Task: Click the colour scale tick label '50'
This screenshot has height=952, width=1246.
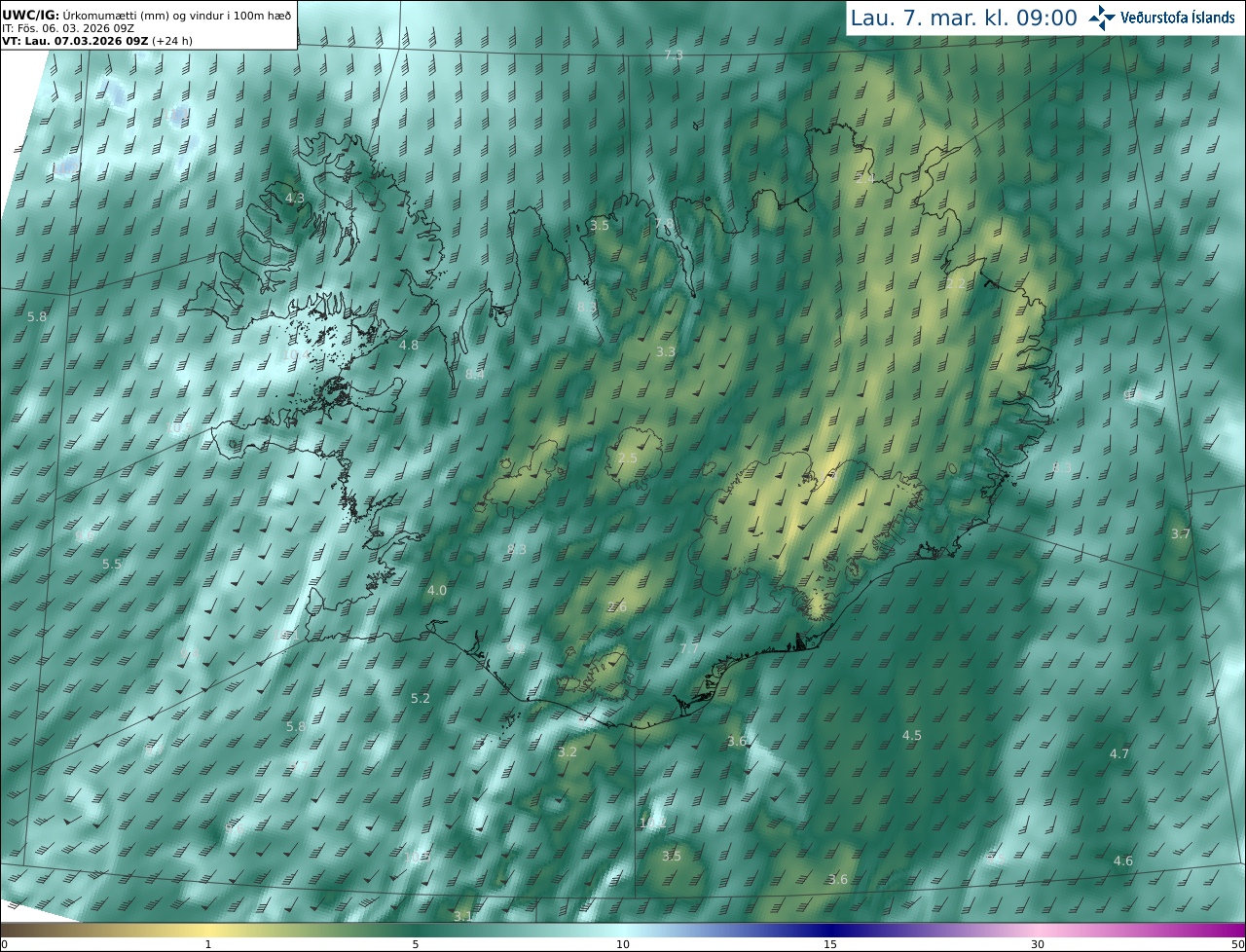Action: coord(1237,944)
